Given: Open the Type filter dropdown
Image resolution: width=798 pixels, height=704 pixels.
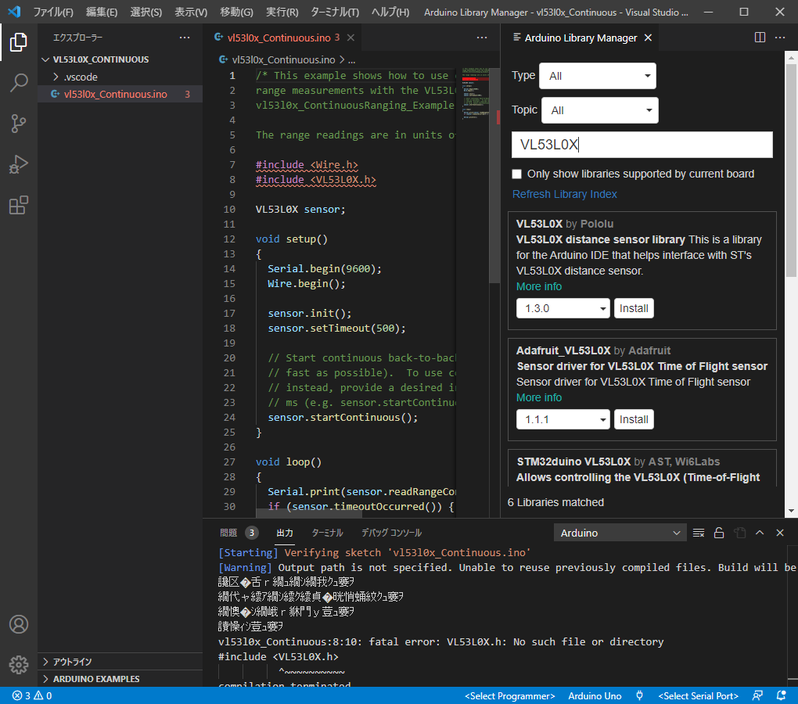Looking at the screenshot, I should pos(597,76).
